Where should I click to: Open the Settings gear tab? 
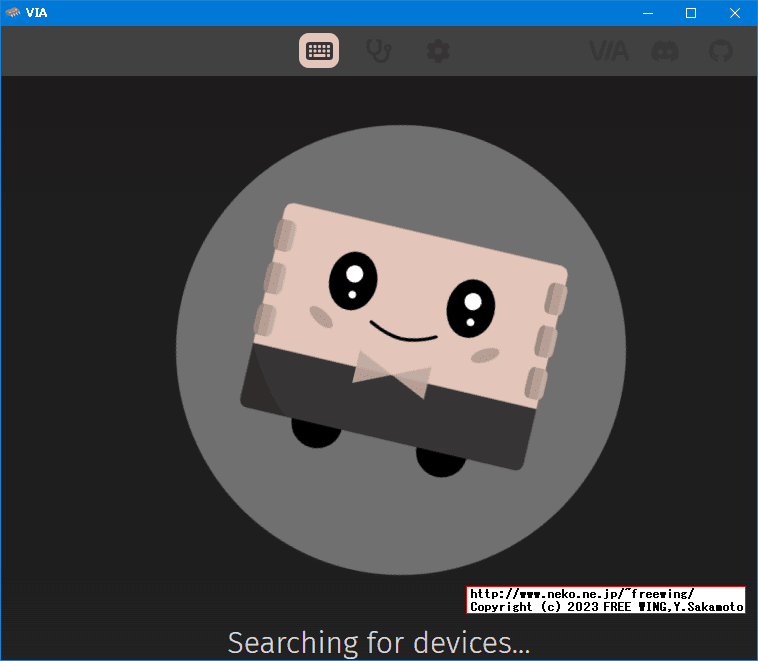(438, 51)
